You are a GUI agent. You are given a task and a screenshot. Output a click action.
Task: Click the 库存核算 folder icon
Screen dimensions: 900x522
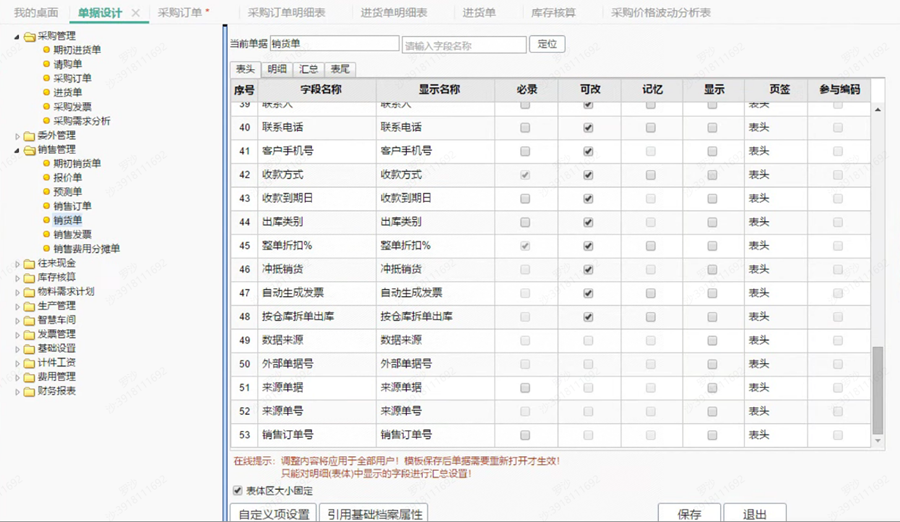(x=29, y=278)
